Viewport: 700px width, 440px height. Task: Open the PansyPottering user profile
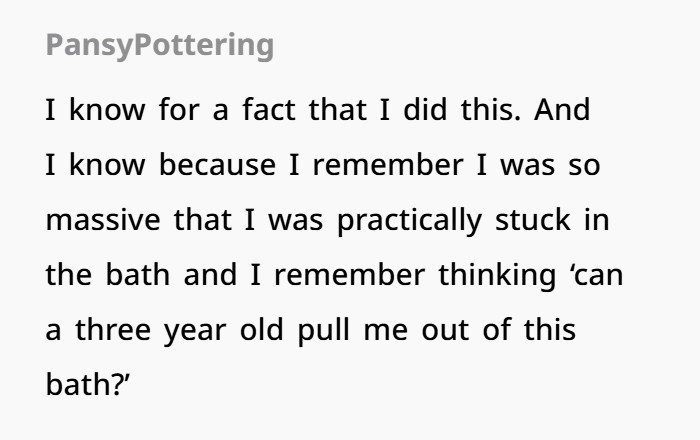click(x=160, y=46)
